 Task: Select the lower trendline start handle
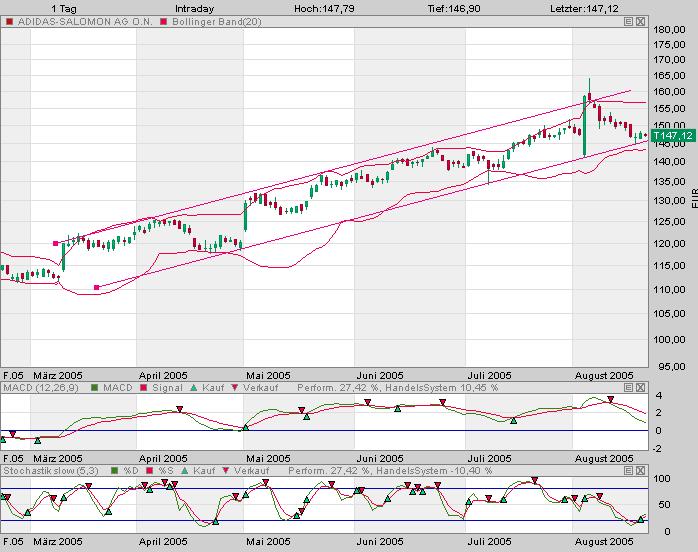[x=96, y=288]
